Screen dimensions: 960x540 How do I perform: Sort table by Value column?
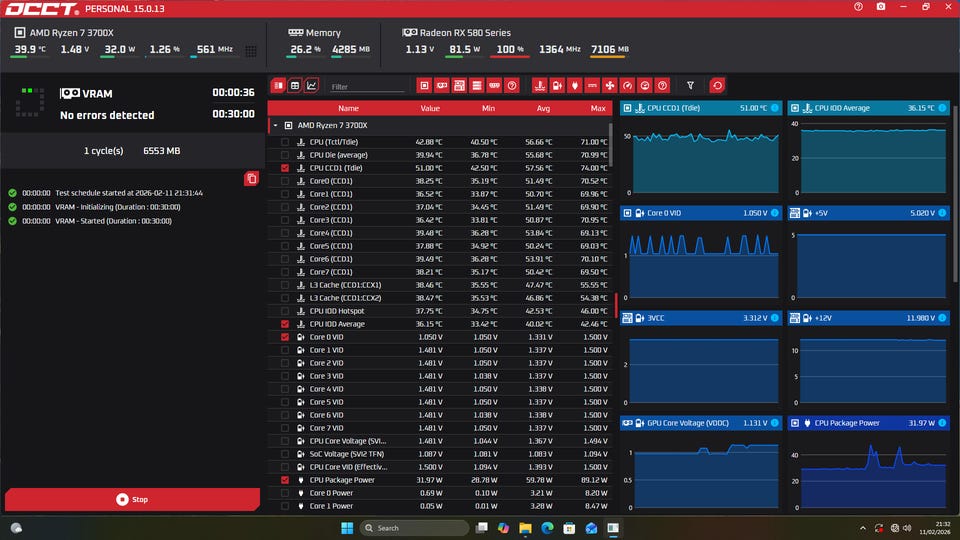coord(430,108)
